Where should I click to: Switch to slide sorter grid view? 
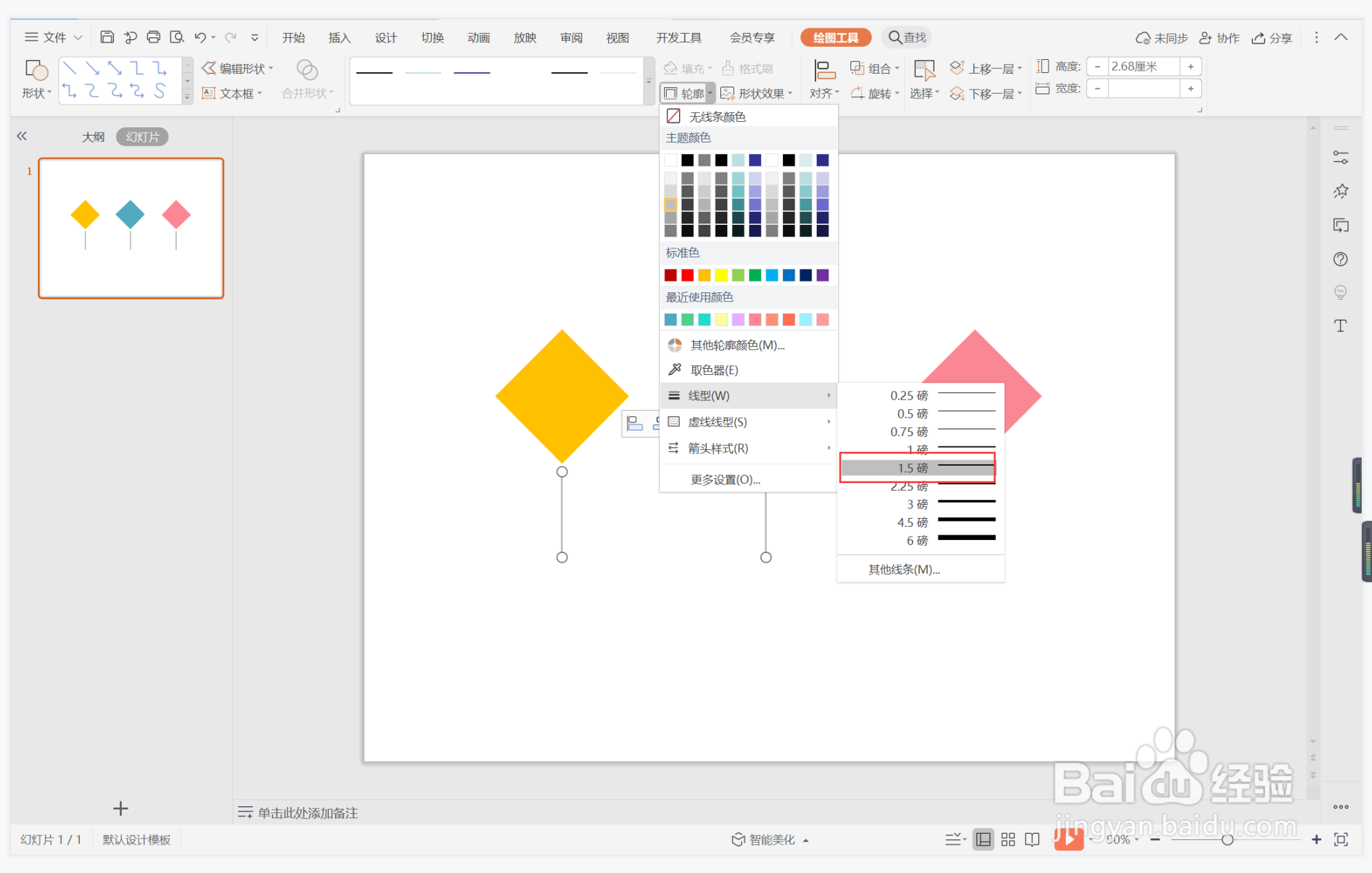point(1007,839)
